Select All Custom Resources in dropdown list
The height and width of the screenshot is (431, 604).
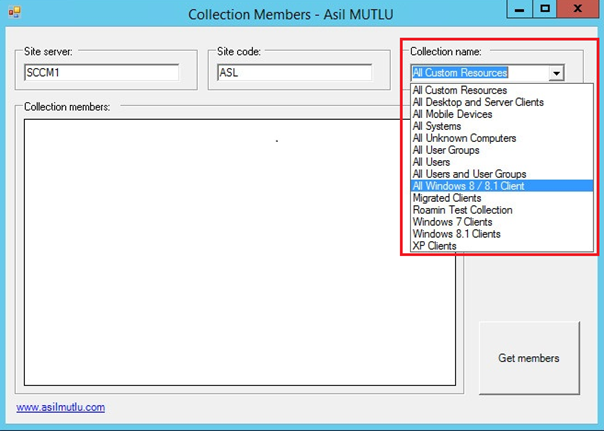(x=502, y=90)
